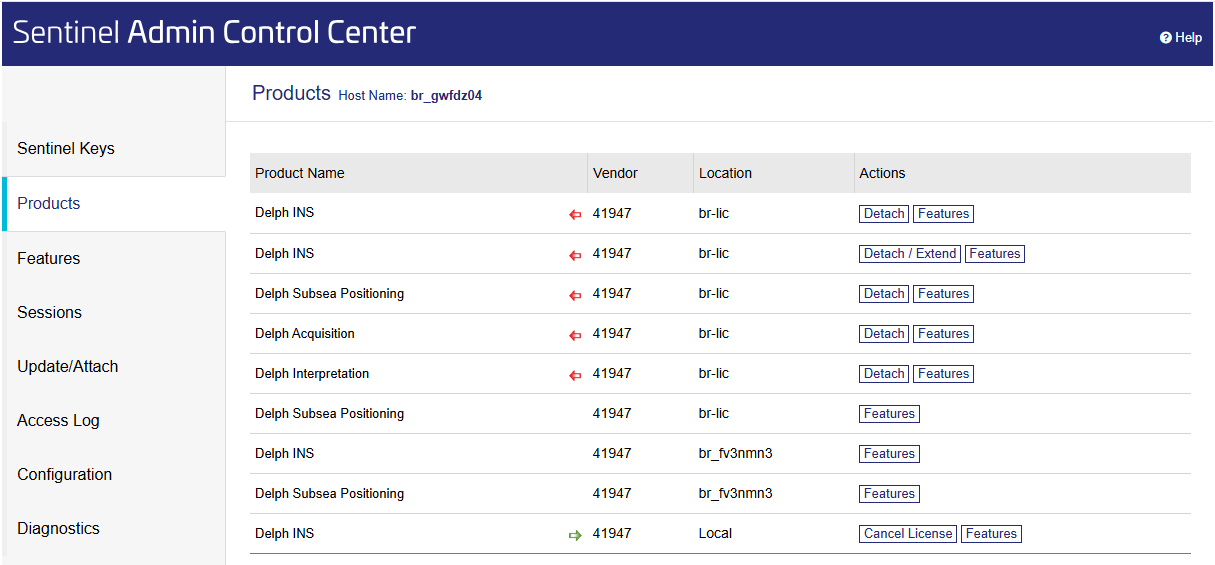Image resolution: width=1215 pixels, height=565 pixels.
Task: Click Cancel License for local Delph INS
Action: tap(908, 534)
